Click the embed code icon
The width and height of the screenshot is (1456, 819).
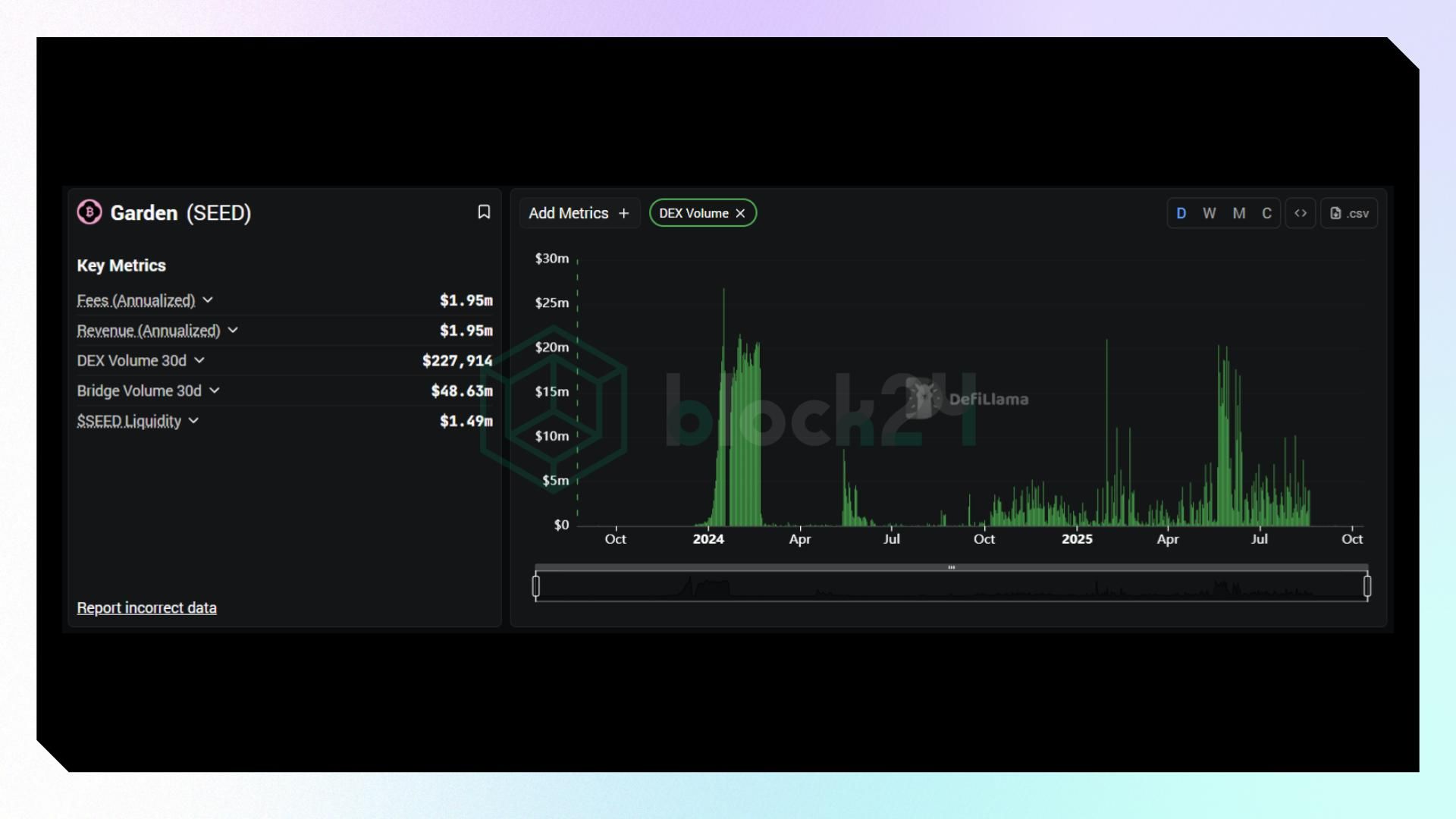pyautogui.click(x=1301, y=213)
